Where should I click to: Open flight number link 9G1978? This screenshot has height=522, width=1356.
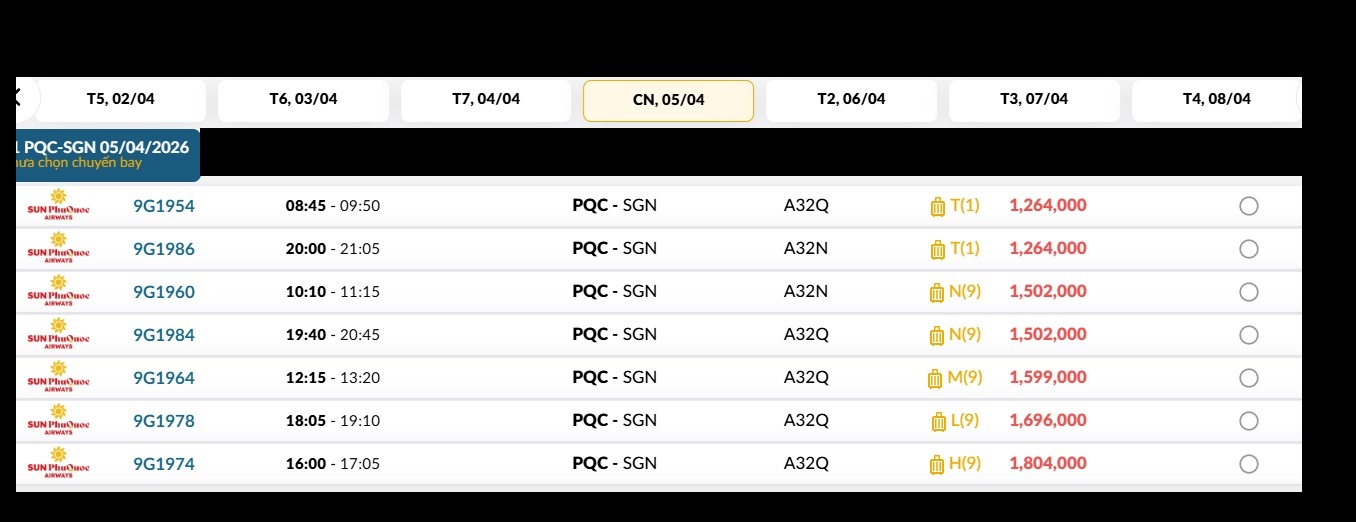tap(164, 421)
